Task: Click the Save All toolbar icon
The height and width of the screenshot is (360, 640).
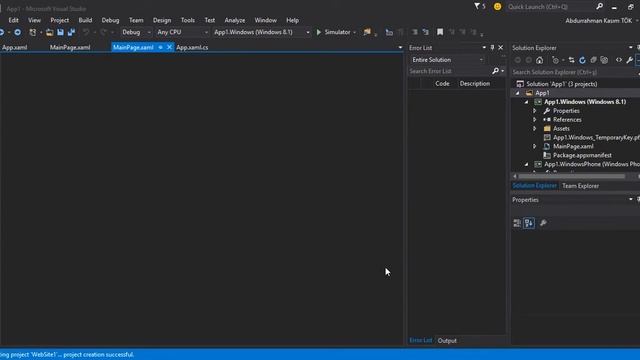Action: pyautogui.click(x=71, y=32)
